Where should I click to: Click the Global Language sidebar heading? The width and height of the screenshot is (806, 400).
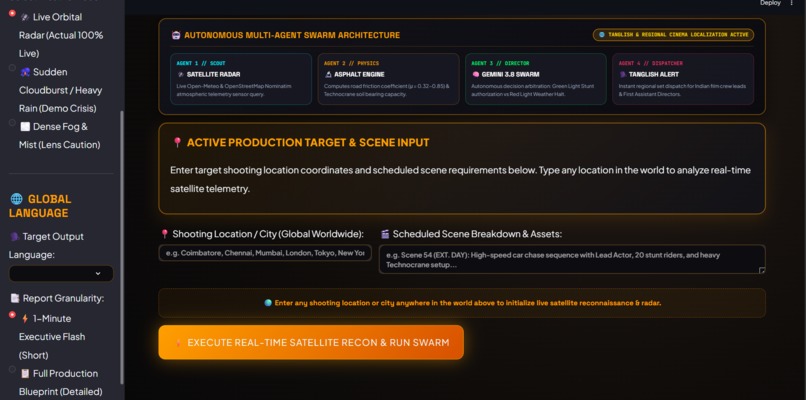40,206
